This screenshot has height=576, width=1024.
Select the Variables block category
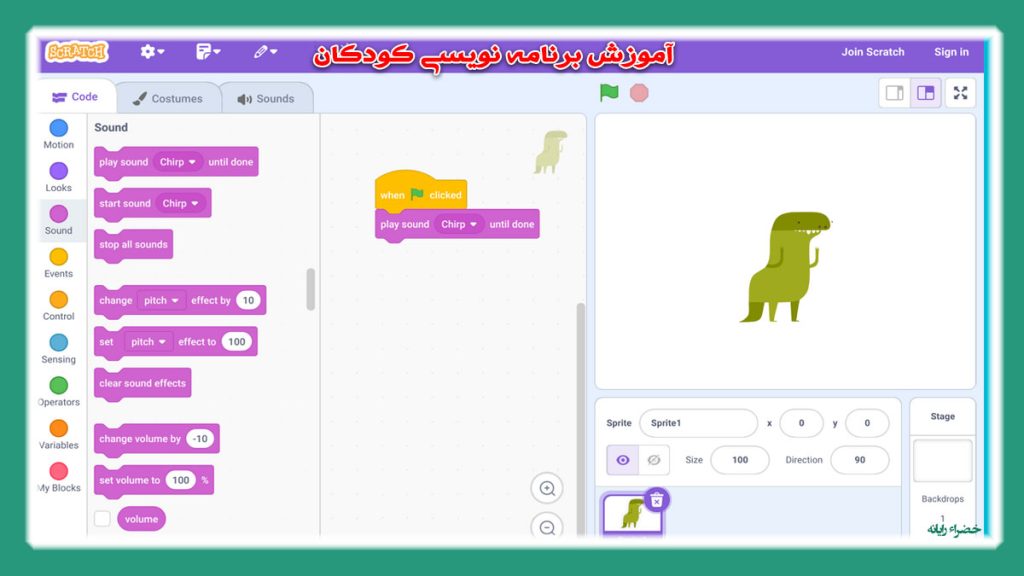[59, 435]
